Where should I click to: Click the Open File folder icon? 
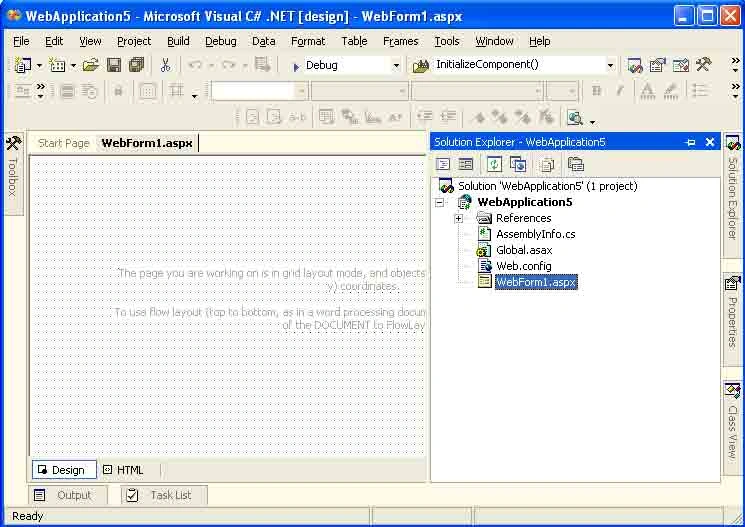click(x=90, y=65)
